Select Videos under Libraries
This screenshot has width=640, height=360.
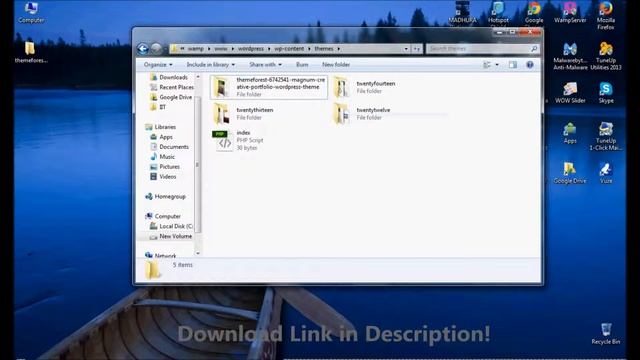163,177
